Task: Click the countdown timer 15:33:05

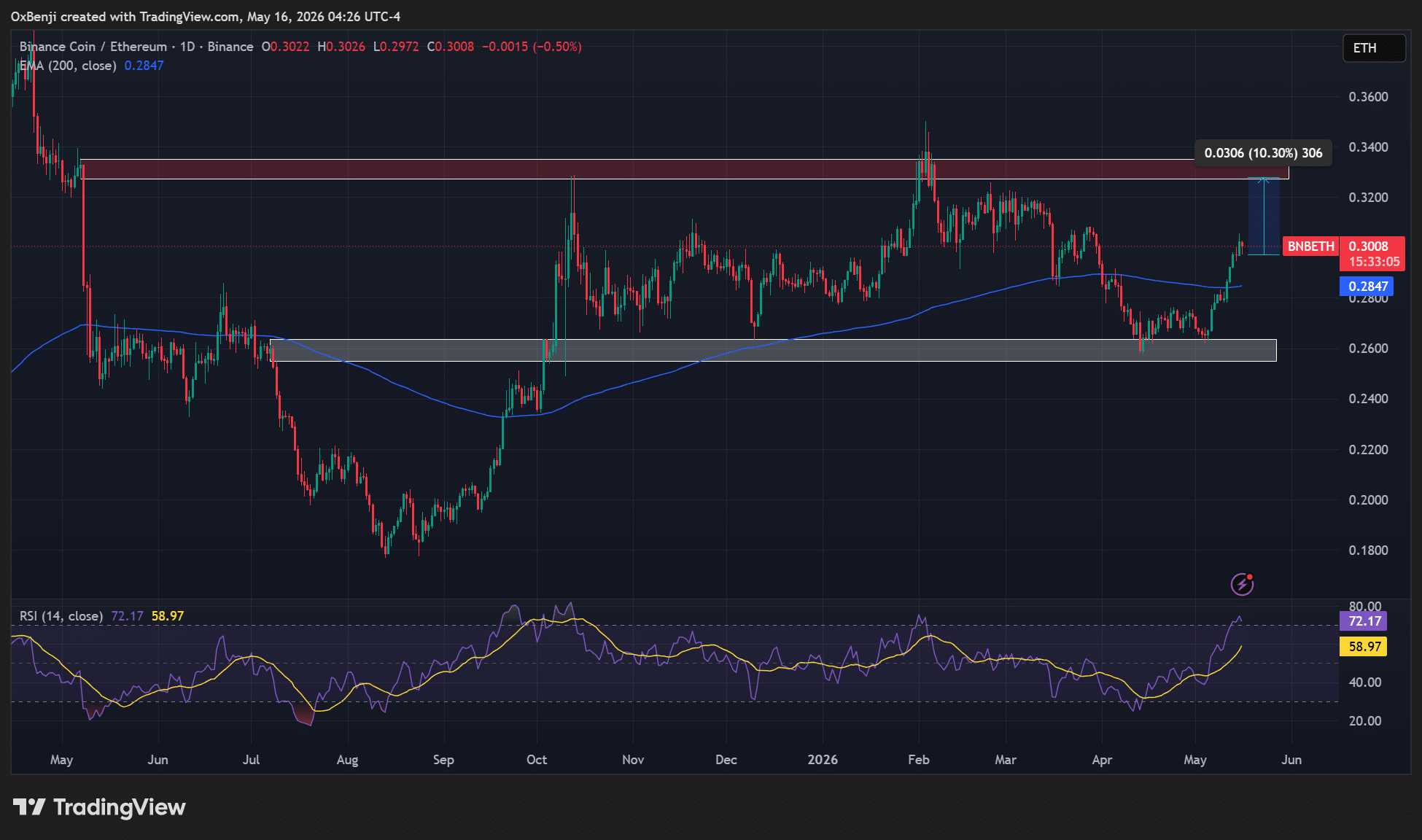Action: pyautogui.click(x=1374, y=262)
